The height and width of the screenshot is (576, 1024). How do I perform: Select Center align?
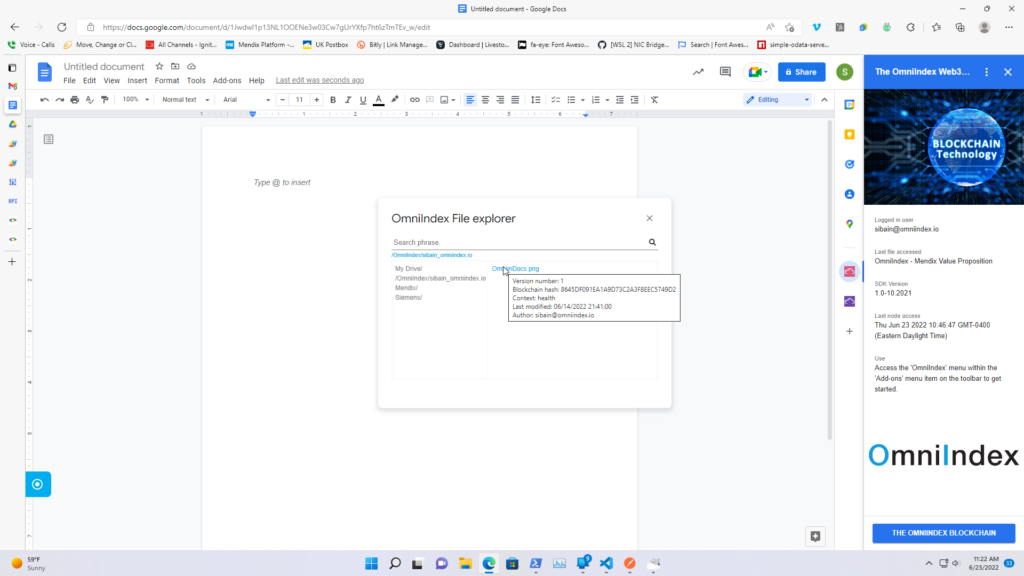click(x=485, y=100)
